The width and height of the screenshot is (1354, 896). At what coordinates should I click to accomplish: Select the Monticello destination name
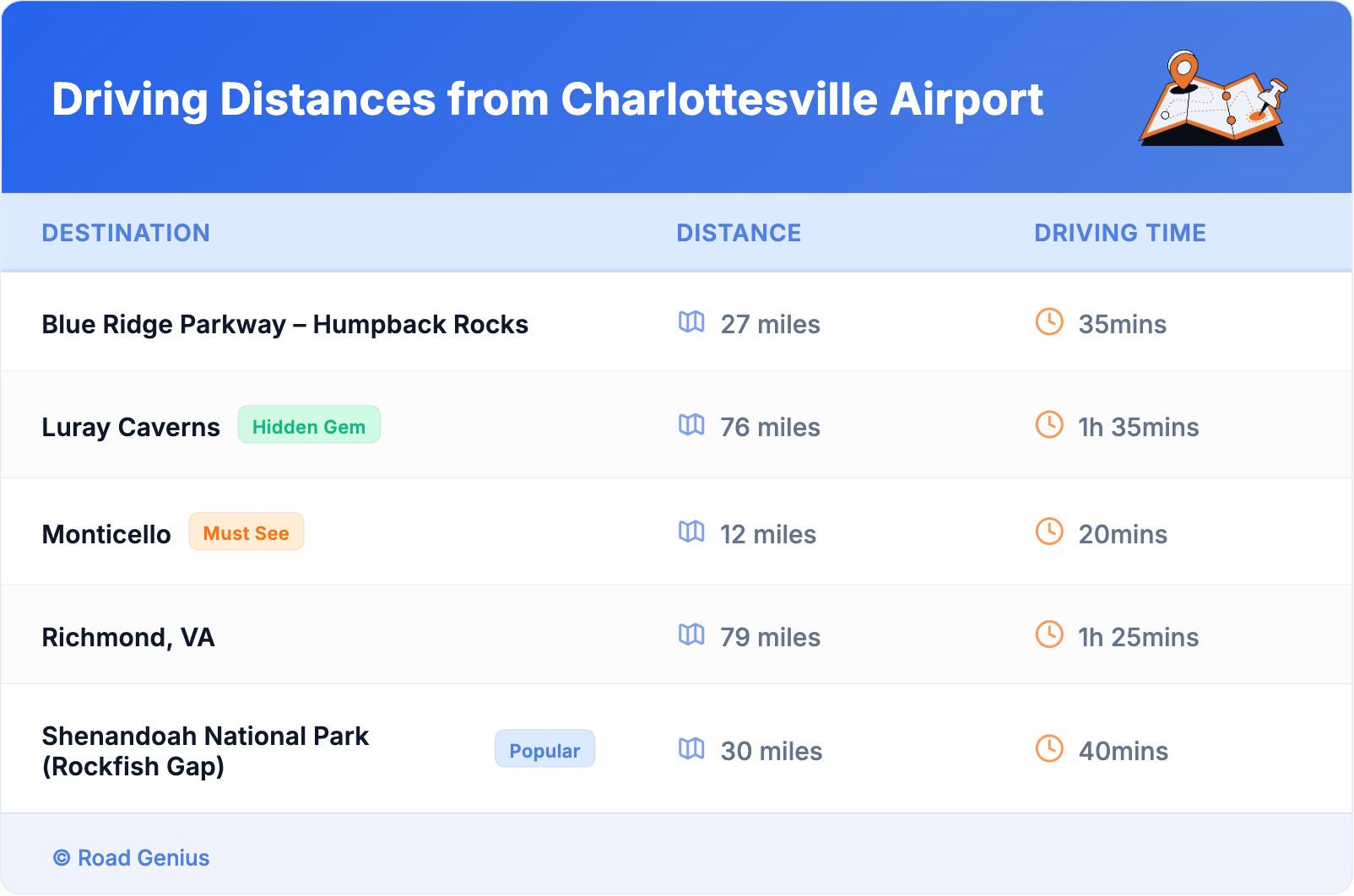106,534
